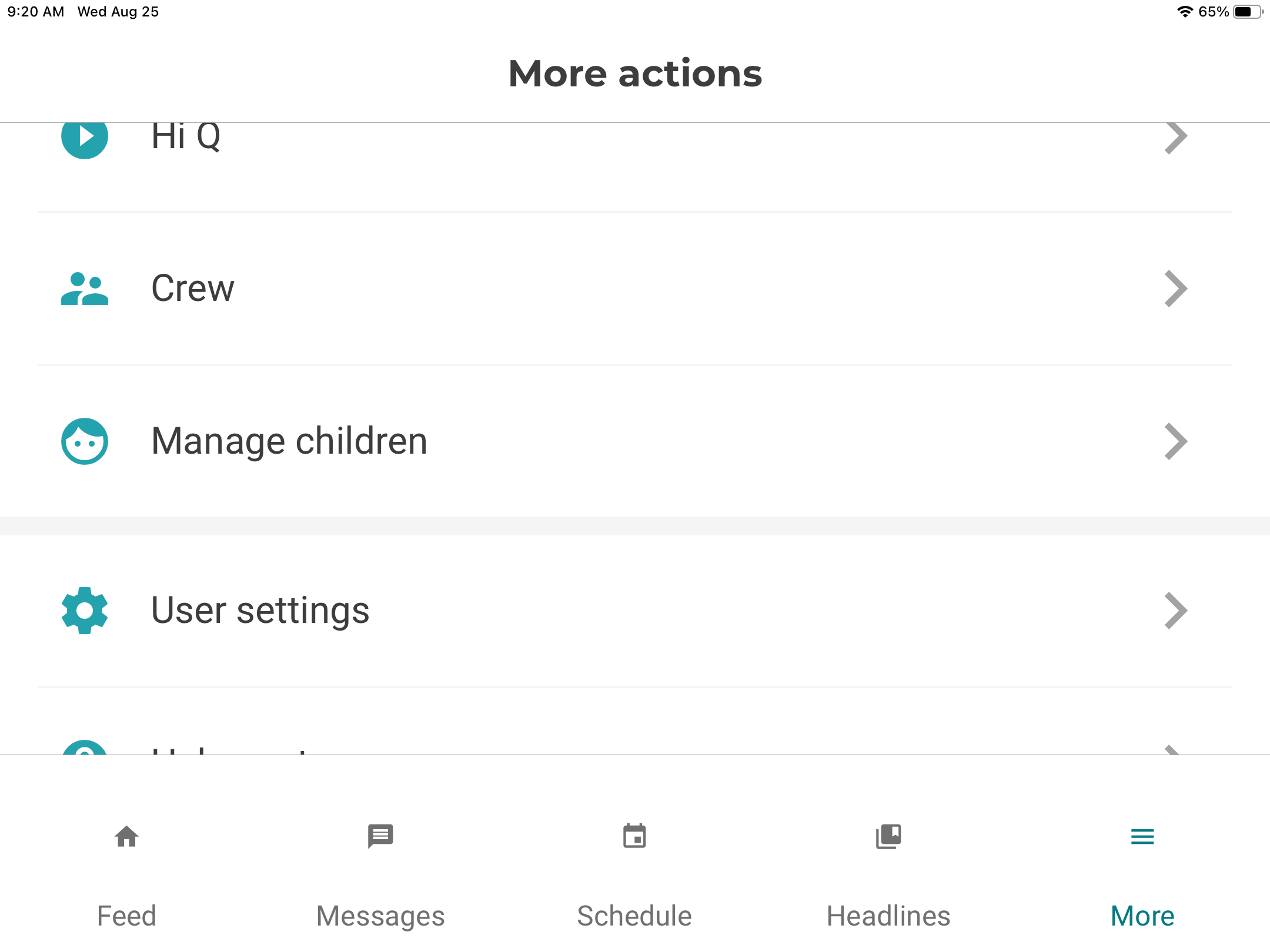Screen dimensions: 1270x952
Task: Click the Feed home icon
Action: tap(126, 837)
